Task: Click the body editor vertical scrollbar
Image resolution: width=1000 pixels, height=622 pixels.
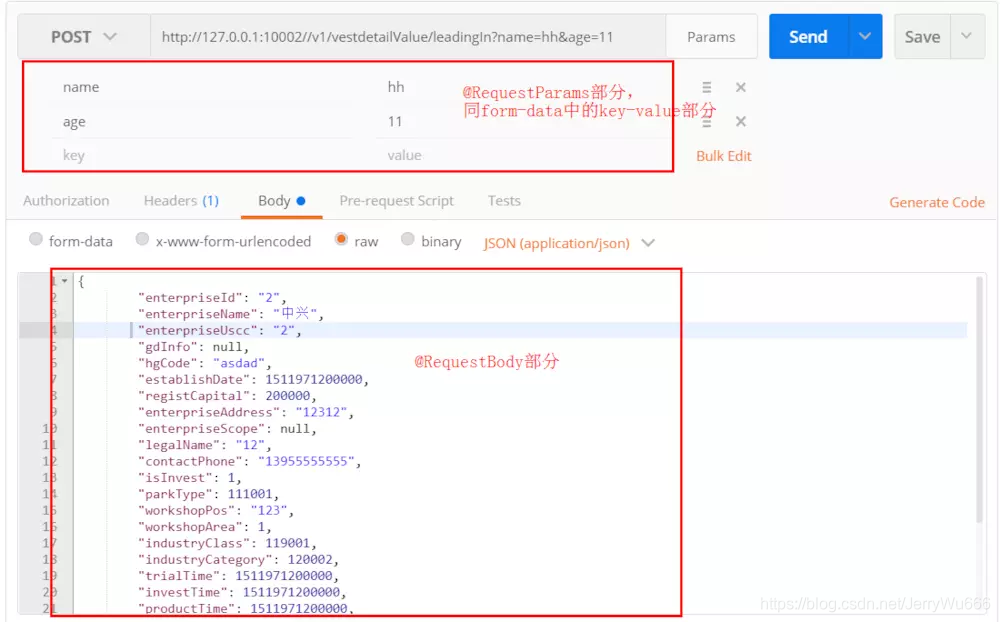Action: pos(981,400)
